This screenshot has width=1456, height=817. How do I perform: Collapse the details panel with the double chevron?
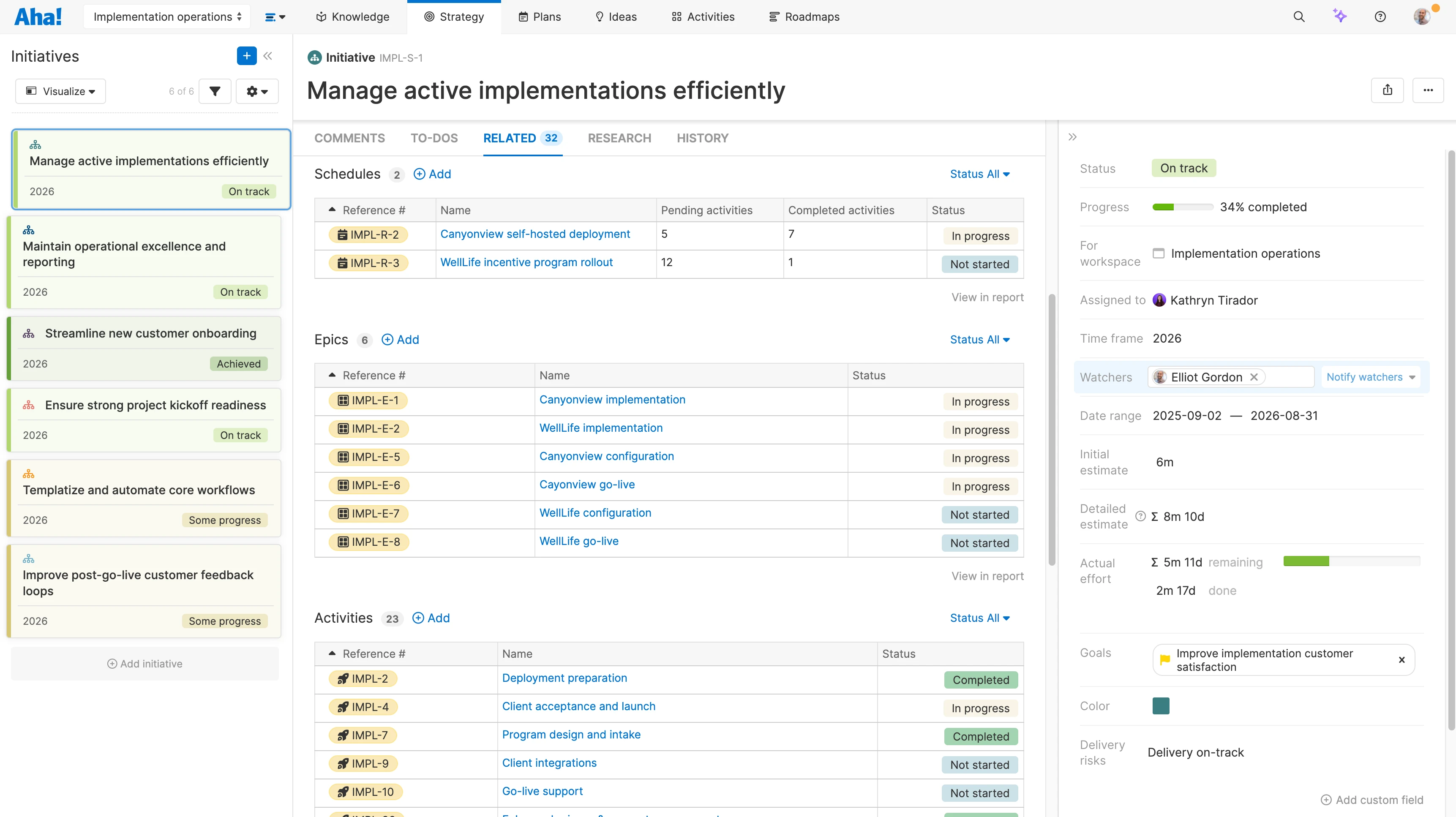tap(1072, 137)
